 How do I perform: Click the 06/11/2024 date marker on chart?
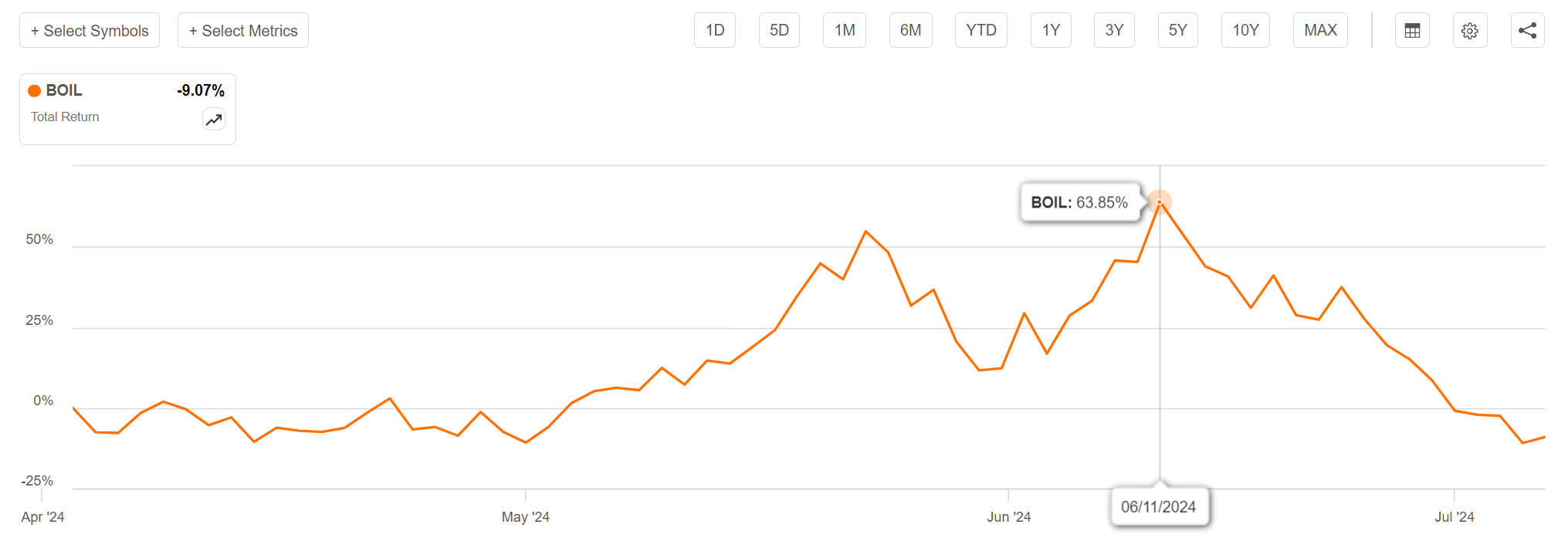click(x=1160, y=507)
